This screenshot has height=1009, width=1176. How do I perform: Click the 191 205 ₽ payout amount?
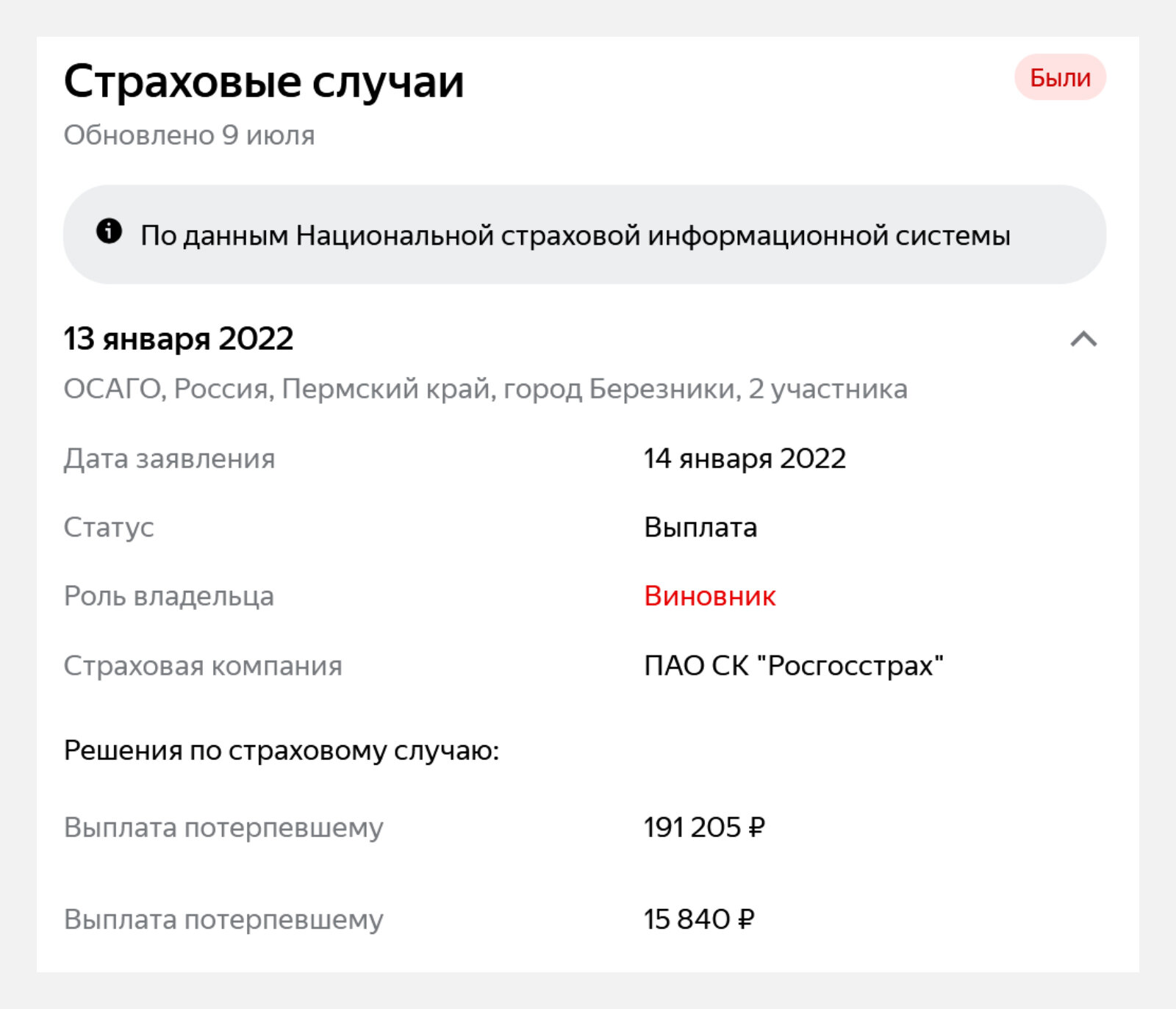point(704,827)
